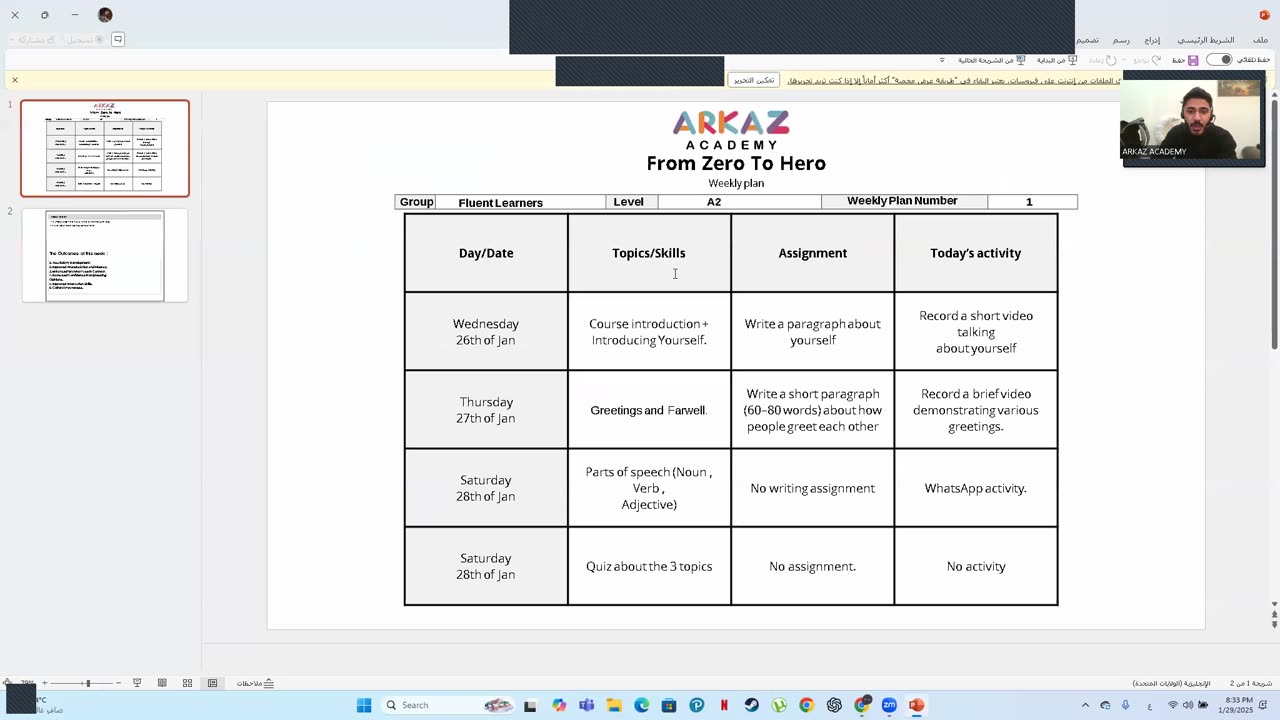Screen dimensions: 1280x720
Task: Click the comments speech bubble icon
Action: click(118, 40)
